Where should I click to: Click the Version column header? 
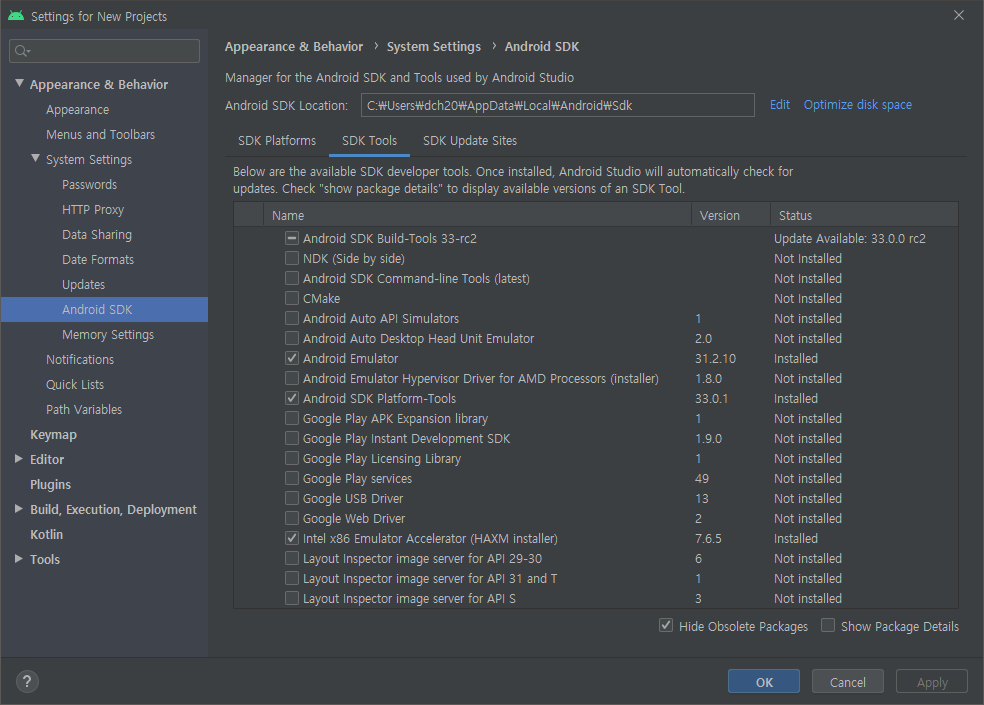pyautogui.click(x=730, y=215)
